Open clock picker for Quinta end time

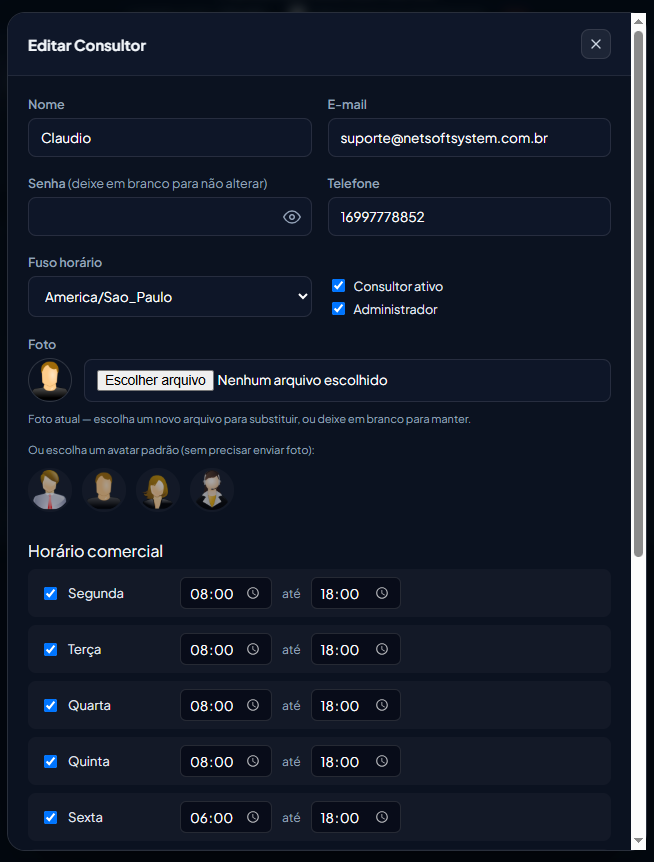tap(382, 761)
